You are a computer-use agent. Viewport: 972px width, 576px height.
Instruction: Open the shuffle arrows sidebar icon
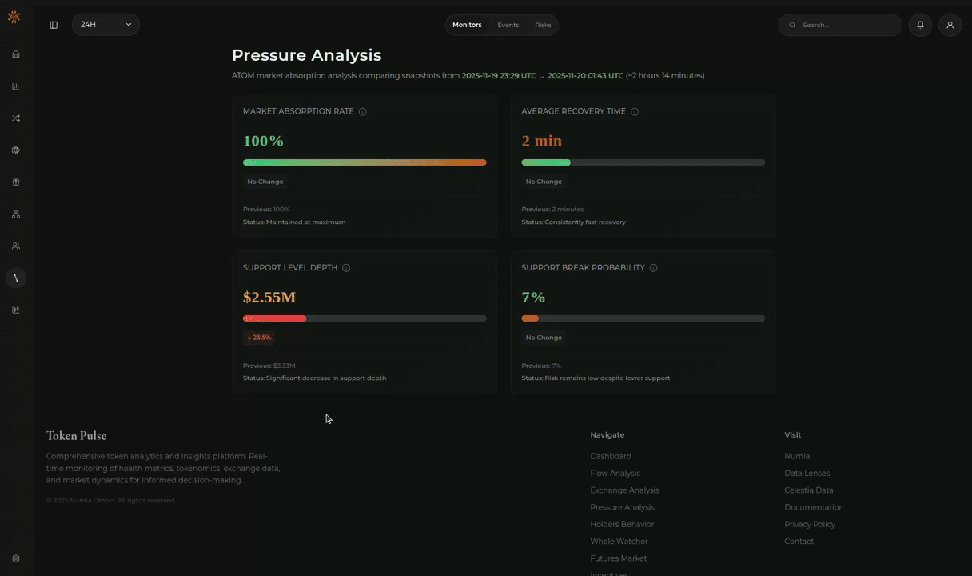click(x=16, y=118)
